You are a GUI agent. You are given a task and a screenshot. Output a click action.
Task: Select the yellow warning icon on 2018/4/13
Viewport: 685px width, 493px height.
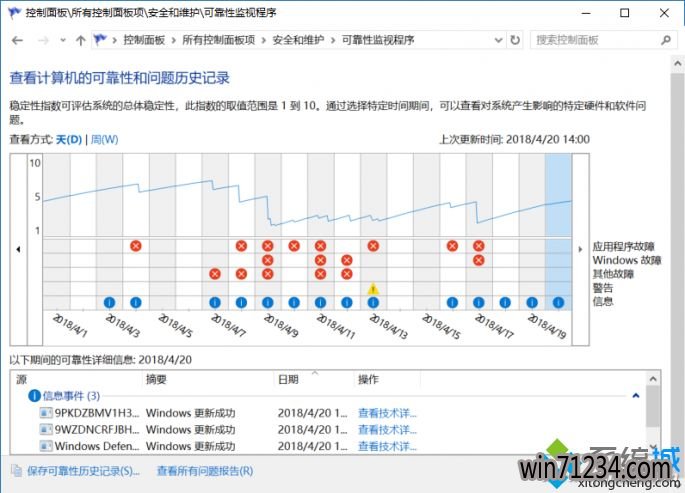[x=373, y=288]
